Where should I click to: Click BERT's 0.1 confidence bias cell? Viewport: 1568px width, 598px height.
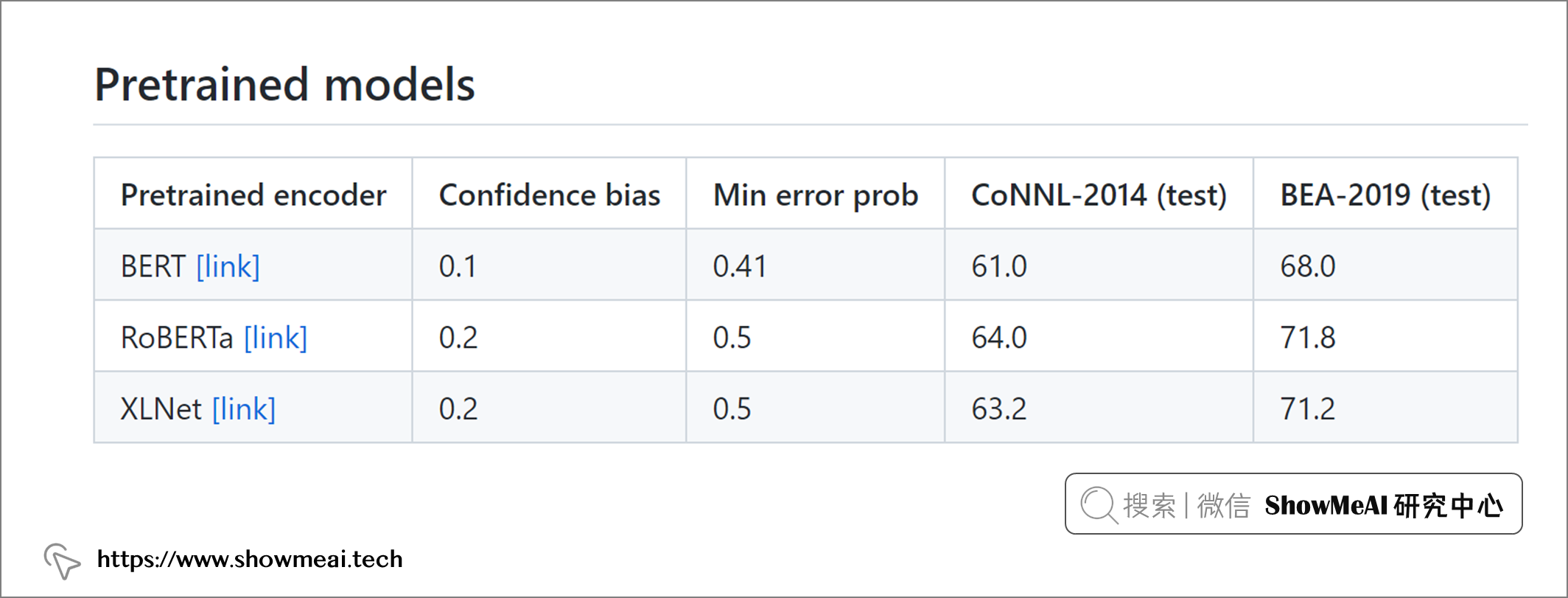pyautogui.click(x=458, y=266)
